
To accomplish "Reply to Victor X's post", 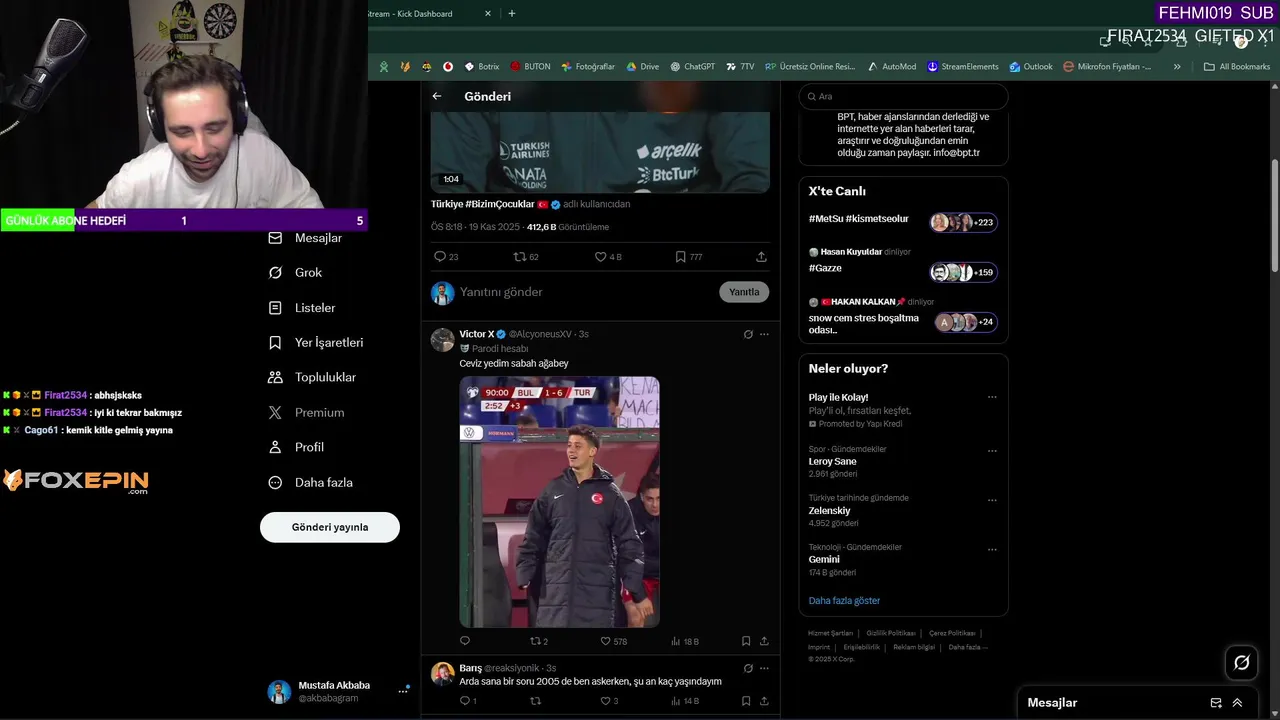I will click(x=465, y=641).
